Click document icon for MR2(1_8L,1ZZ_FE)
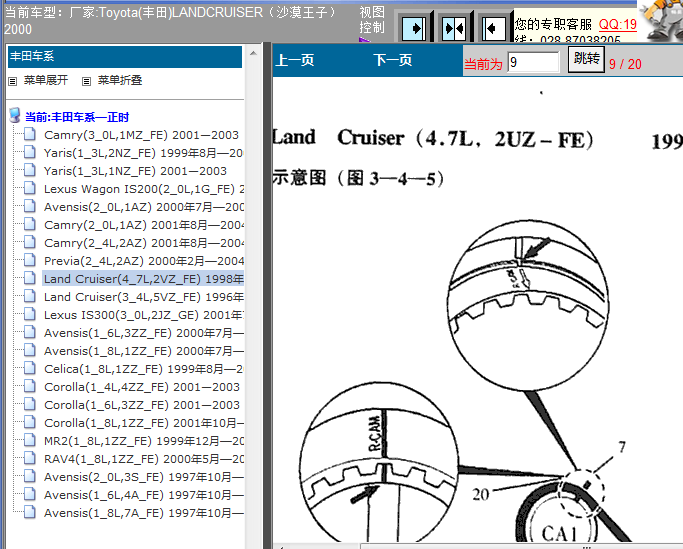Viewport: 683px width, 549px height. pyautogui.click(x=30, y=440)
